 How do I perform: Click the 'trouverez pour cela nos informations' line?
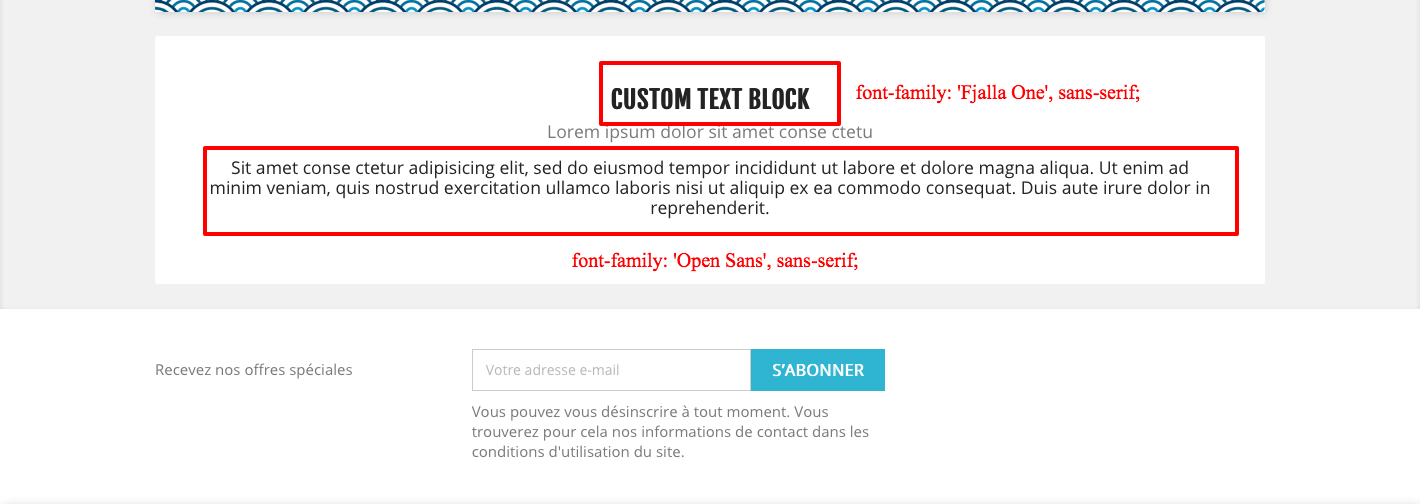(670, 432)
